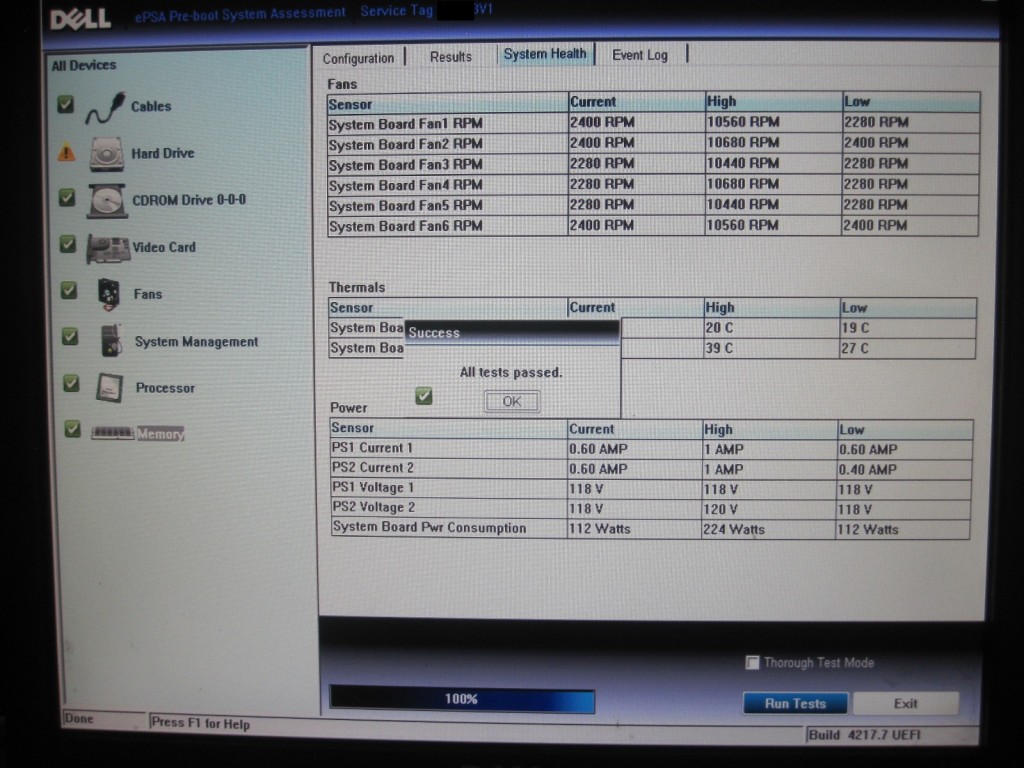Toggle the CDROM Drive checkbox
This screenshot has height=768, width=1024.
[67, 197]
